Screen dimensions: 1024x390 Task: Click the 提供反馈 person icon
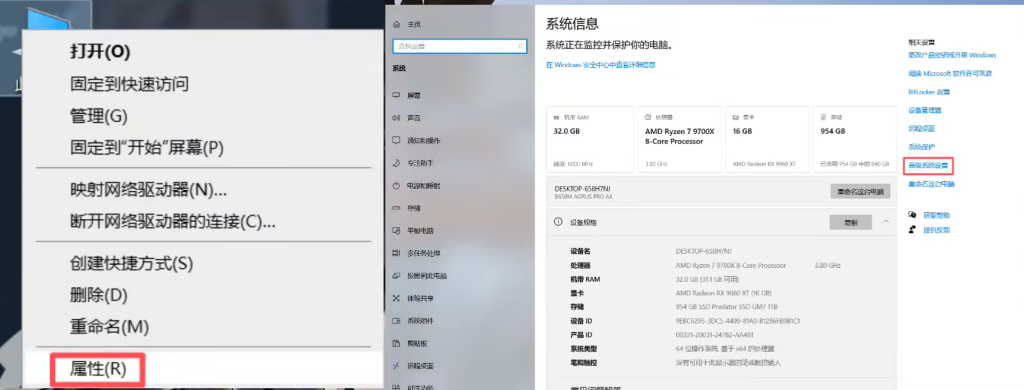912,230
